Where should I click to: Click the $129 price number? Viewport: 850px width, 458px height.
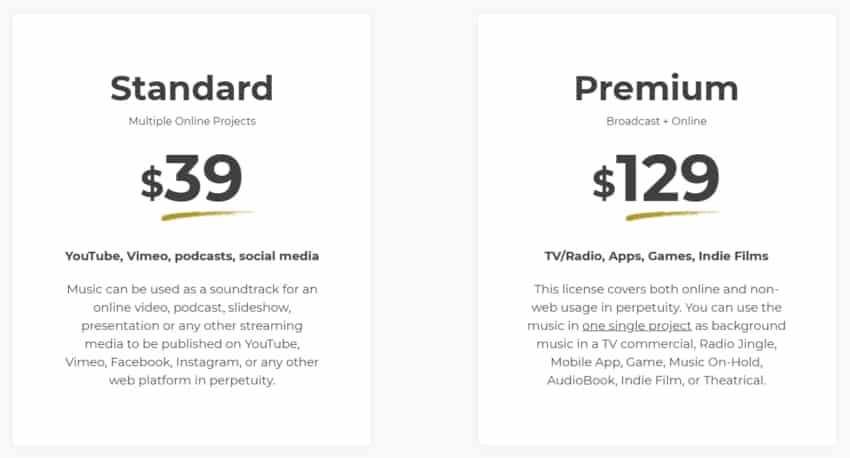pos(668,180)
